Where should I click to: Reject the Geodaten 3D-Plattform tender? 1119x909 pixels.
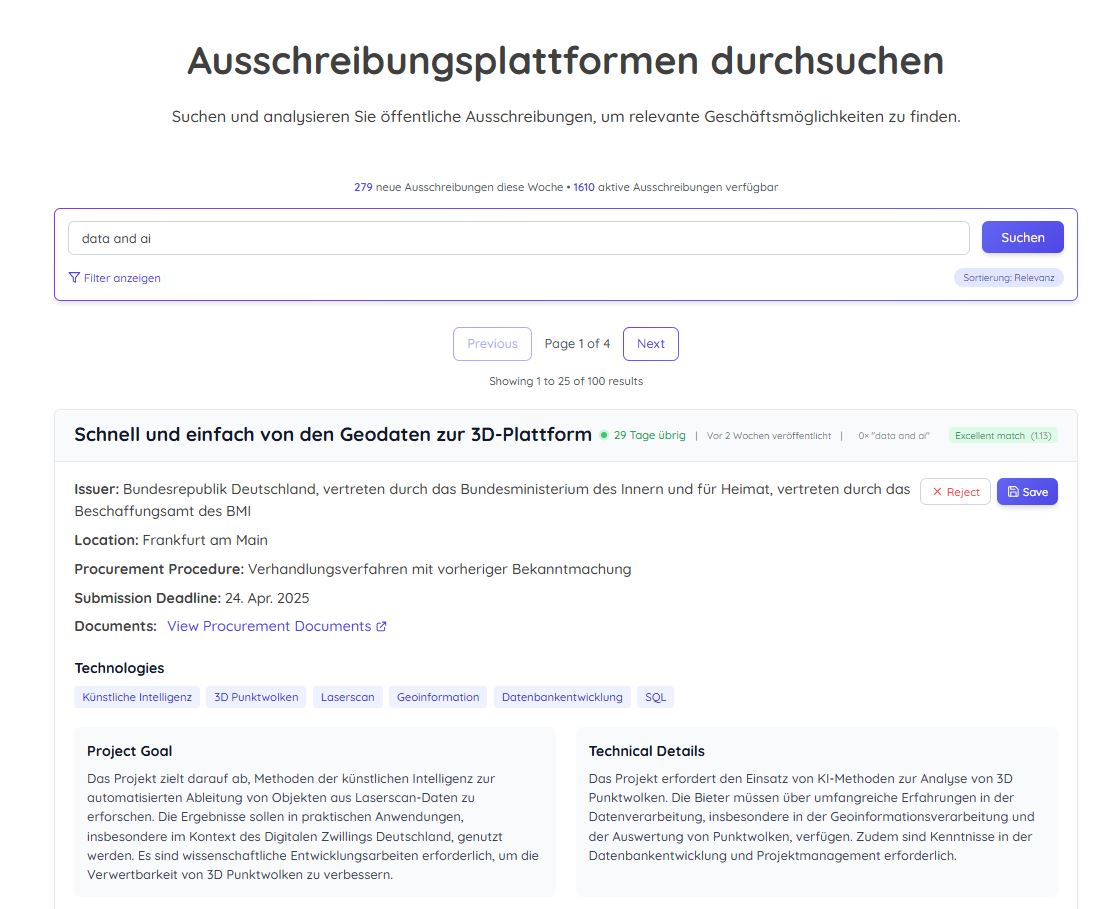(x=955, y=492)
